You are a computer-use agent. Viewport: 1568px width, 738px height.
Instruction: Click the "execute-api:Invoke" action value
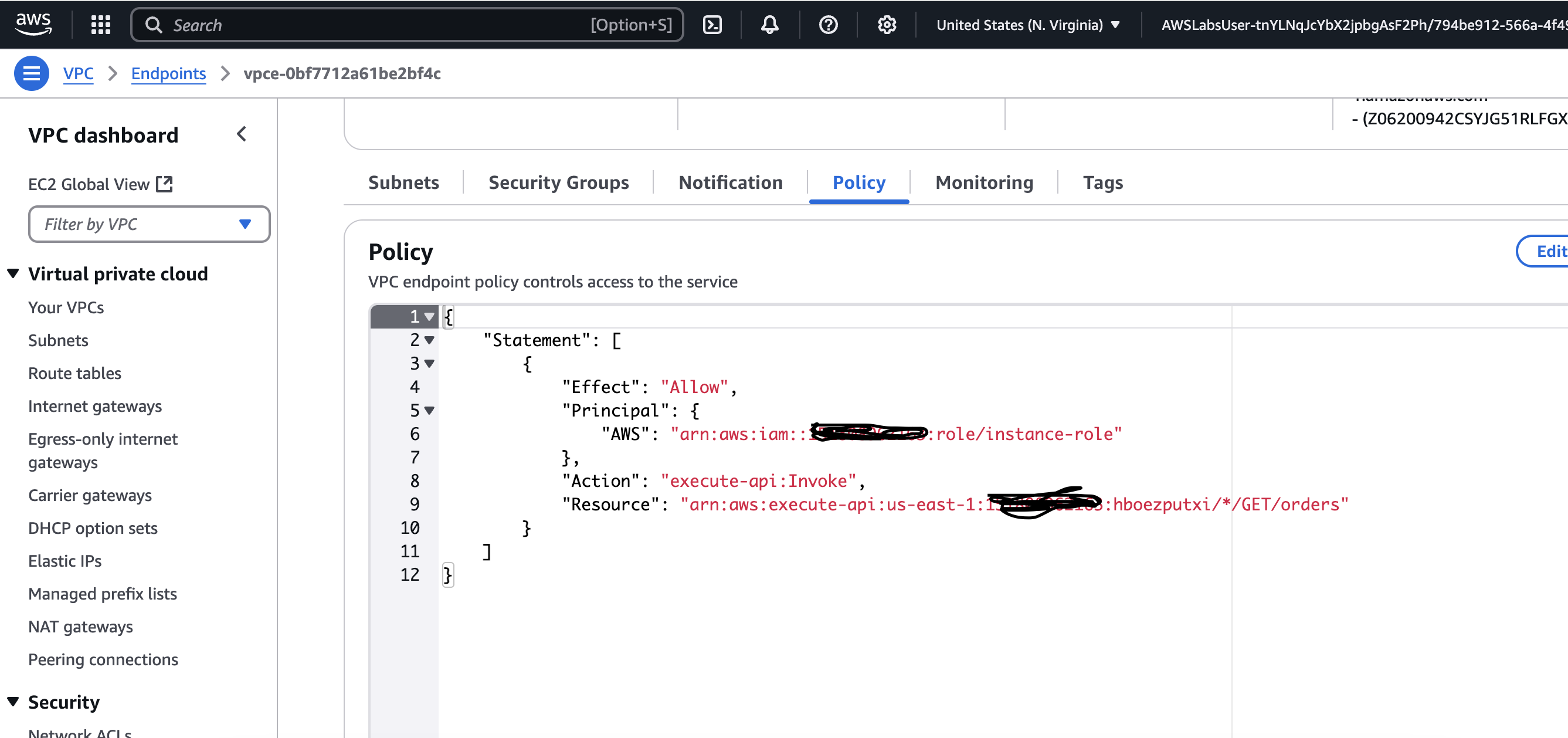pyautogui.click(x=758, y=481)
